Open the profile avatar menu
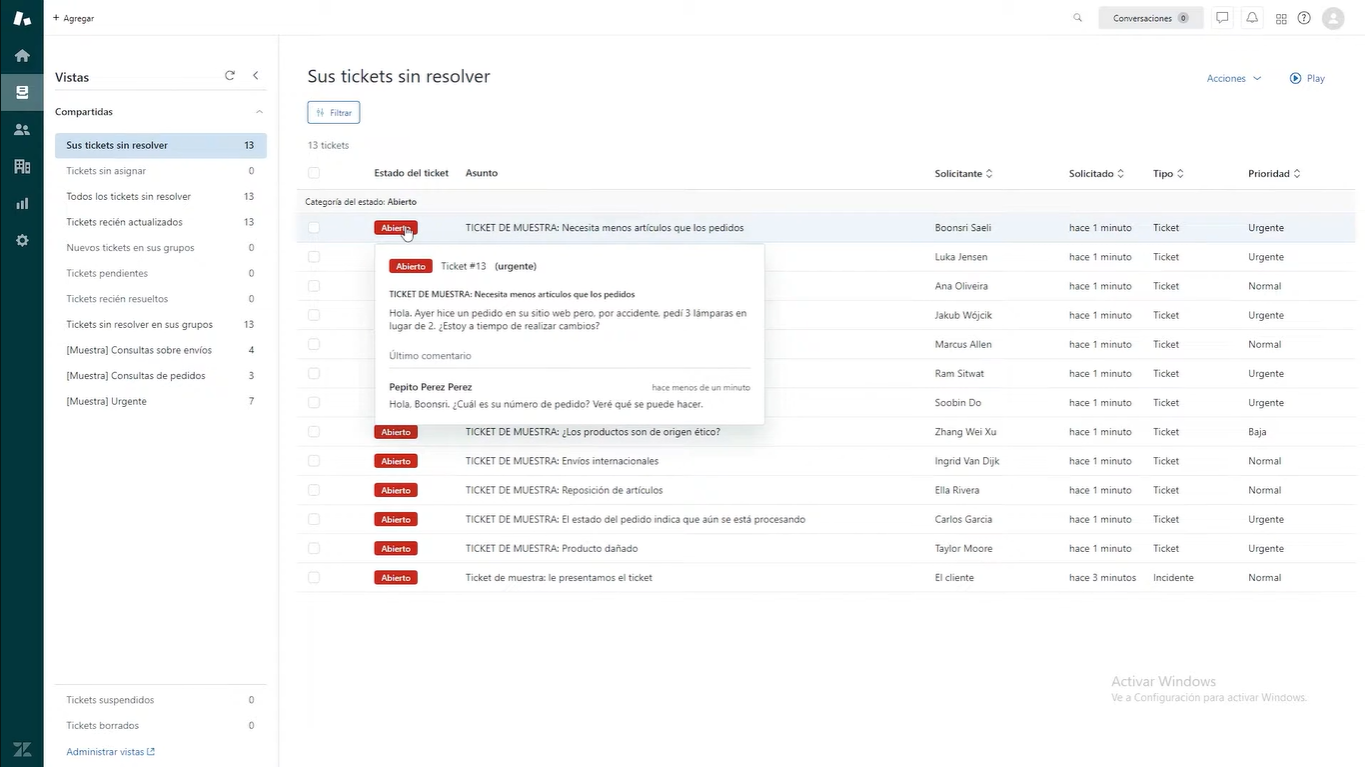This screenshot has height=767, width=1365. 1332,17
